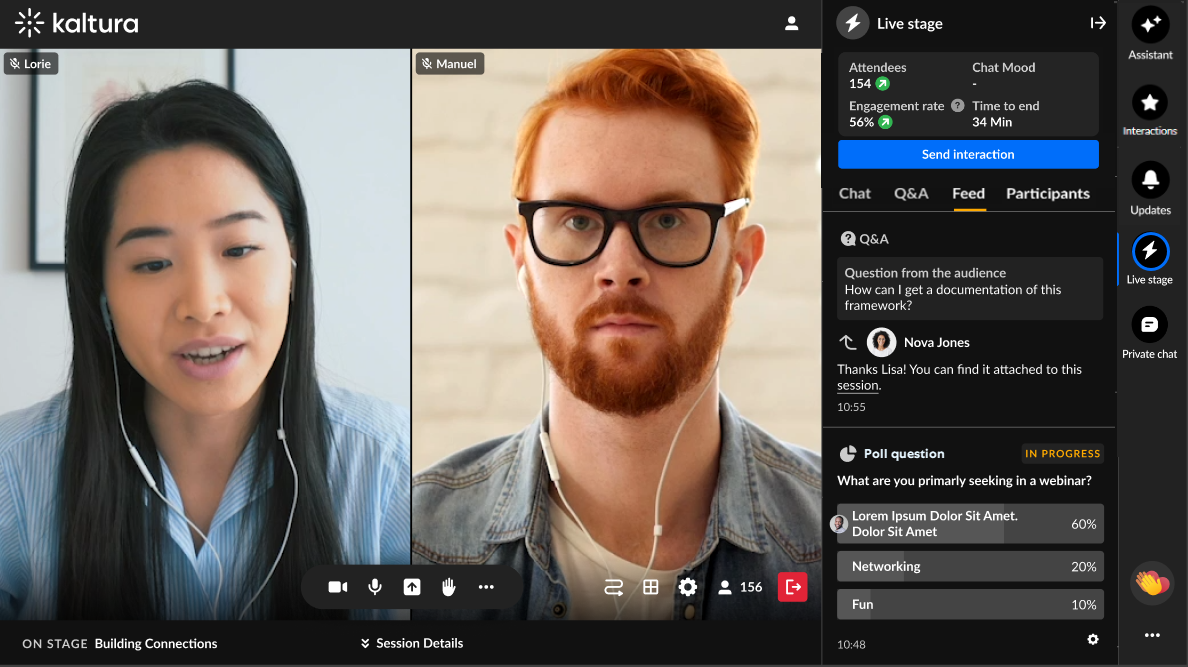The image size is (1188, 667).
Task: Switch to the Participants tab
Action: pos(1048,194)
